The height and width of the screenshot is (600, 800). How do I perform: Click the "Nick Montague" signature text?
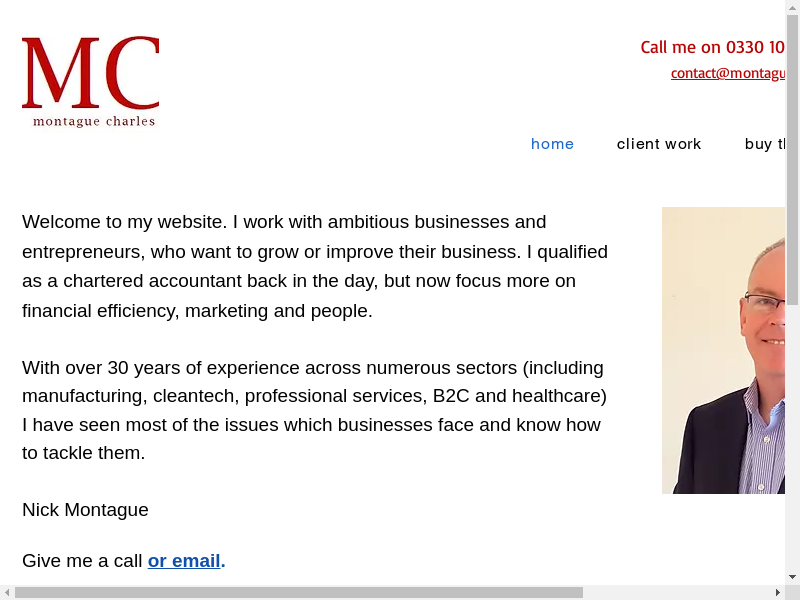click(85, 510)
